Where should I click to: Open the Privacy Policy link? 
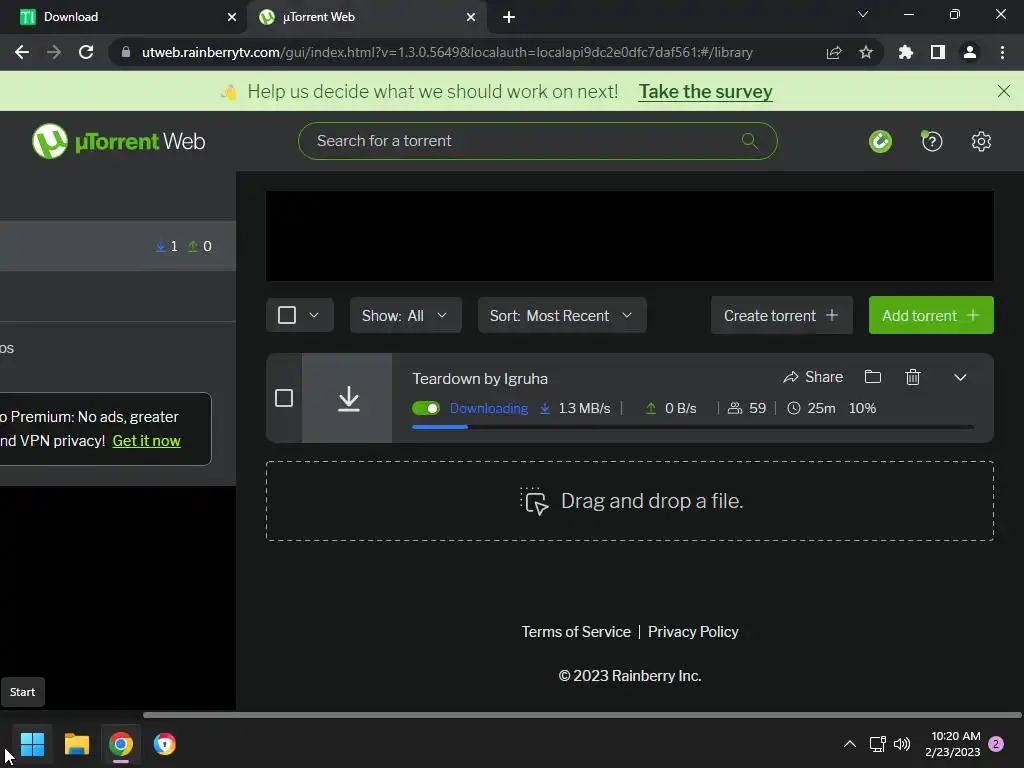click(693, 632)
